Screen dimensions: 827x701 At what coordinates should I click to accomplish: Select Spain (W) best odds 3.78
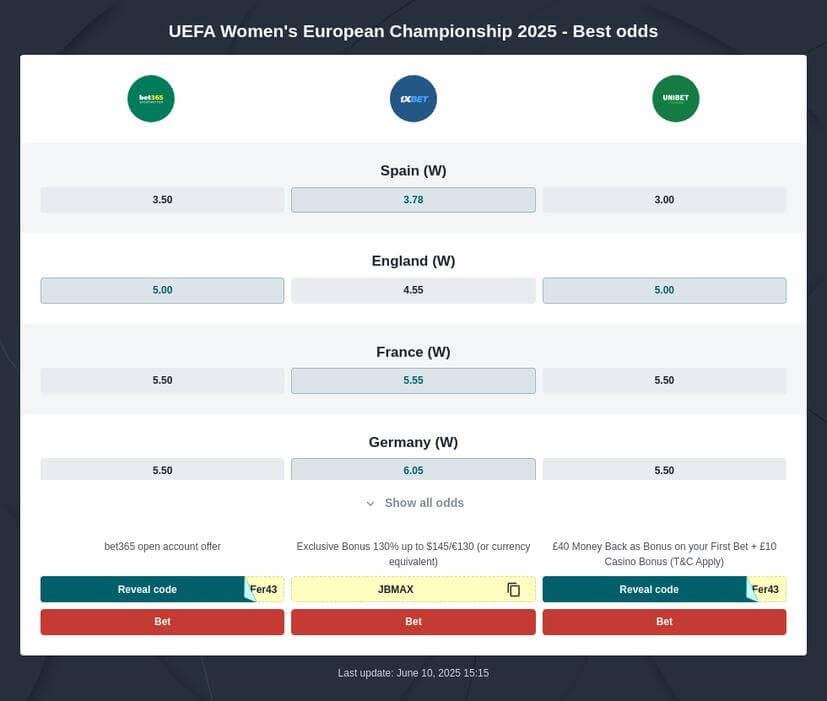tap(413, 200)
